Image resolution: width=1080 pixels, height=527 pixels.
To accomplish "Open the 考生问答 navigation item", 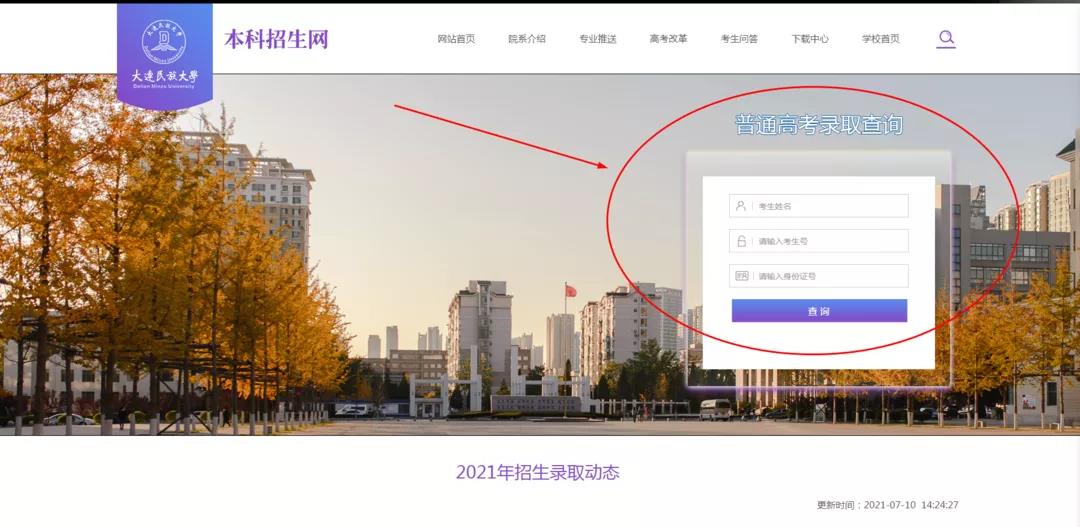I will [x=739, y=39].
